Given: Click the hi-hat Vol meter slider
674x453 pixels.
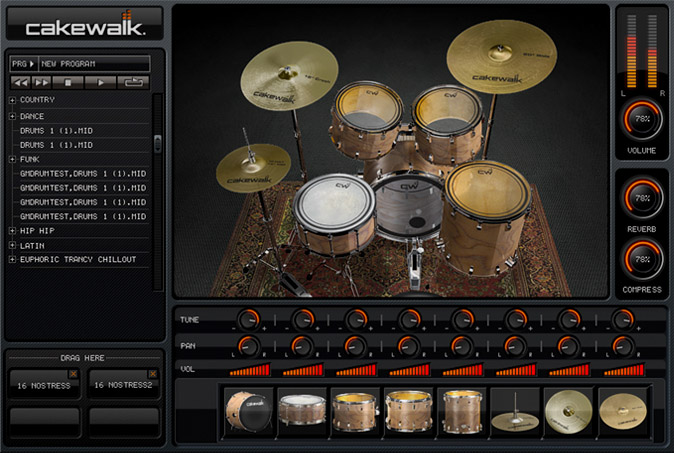Looking at the screenshot, I should coord(516,370).
